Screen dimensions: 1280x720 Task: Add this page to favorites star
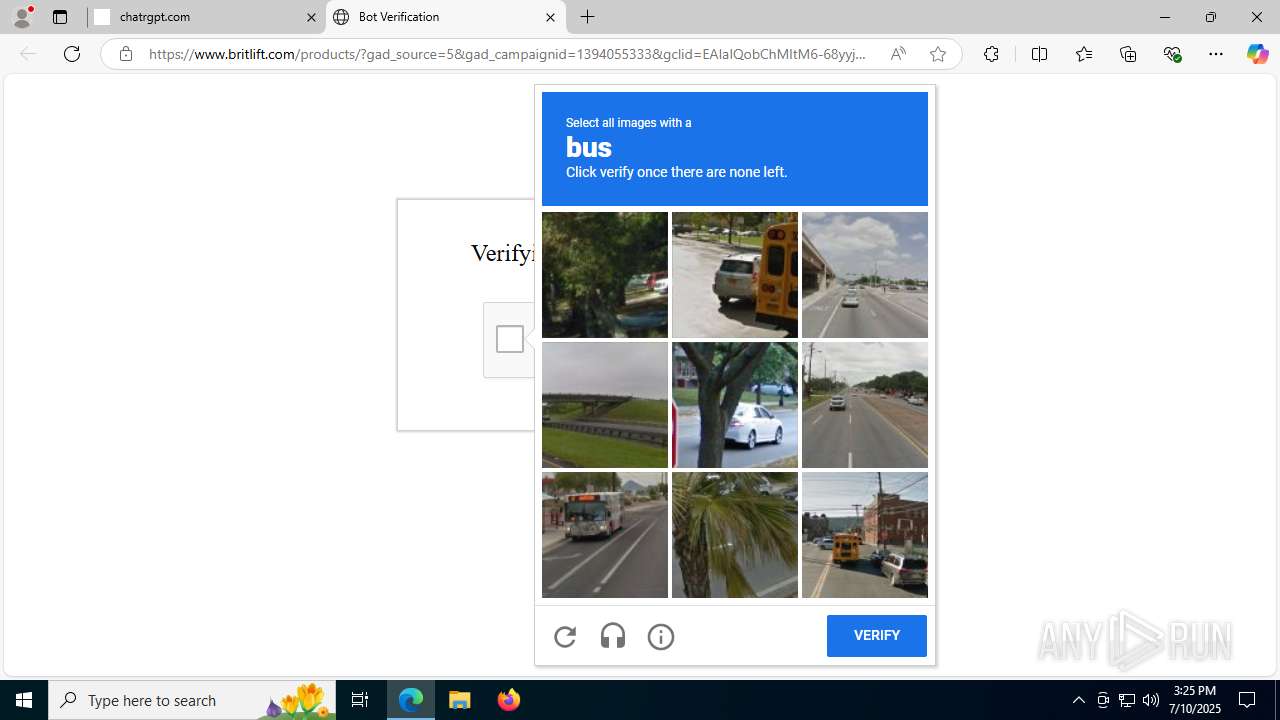938,54
